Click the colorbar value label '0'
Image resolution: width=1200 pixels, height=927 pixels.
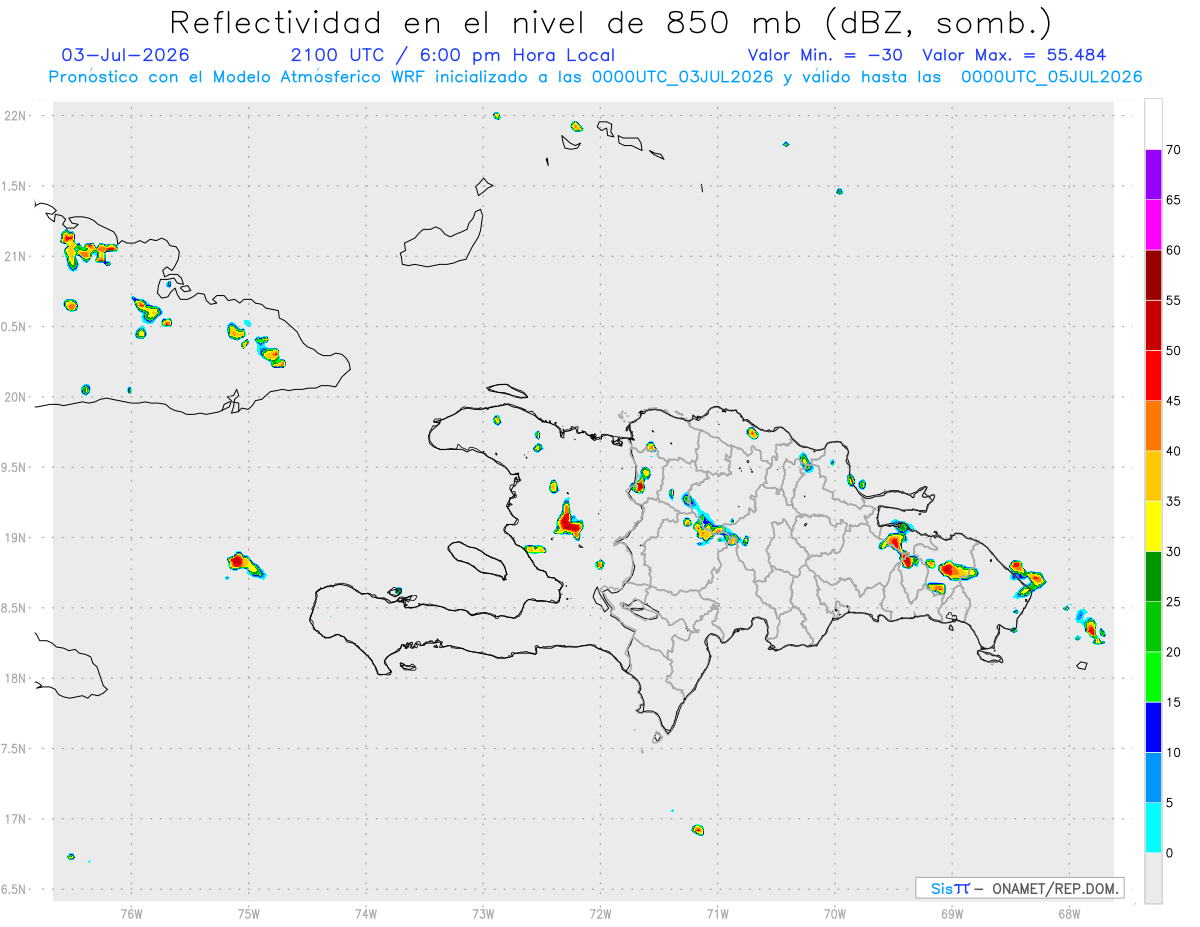[x=1170, y=853]
